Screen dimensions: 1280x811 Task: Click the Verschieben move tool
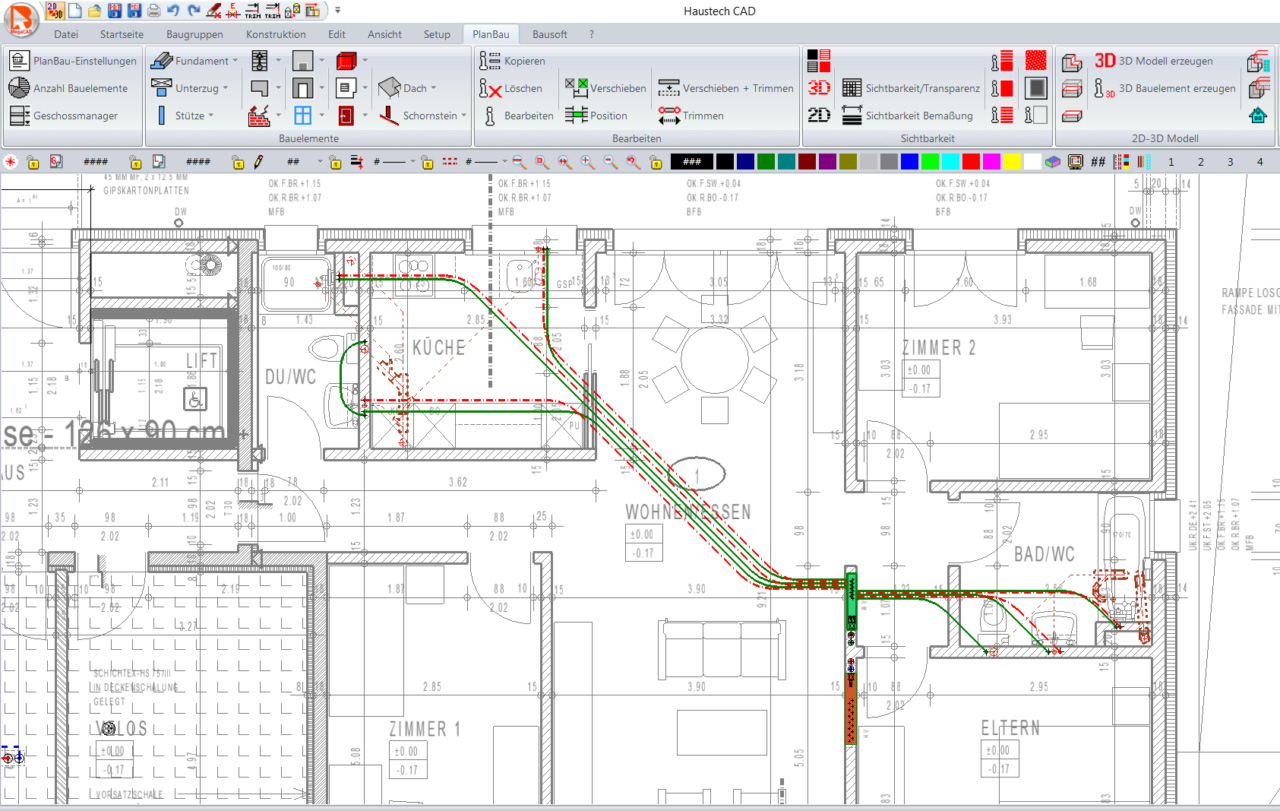tap(576, 88)
